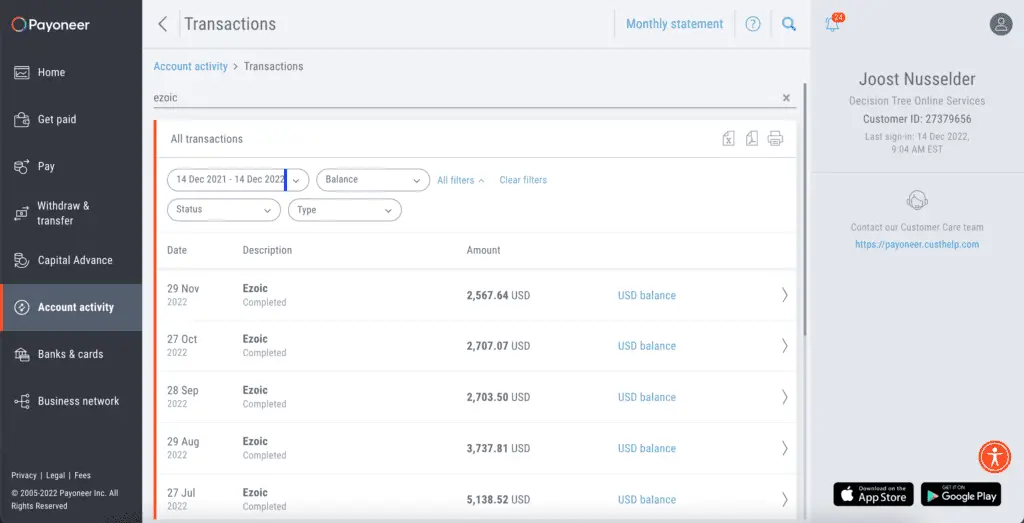This screenshot has height=523, width=1024.
Task: Open Withdraw & transfer in sidebar
Action: [71, 214]
